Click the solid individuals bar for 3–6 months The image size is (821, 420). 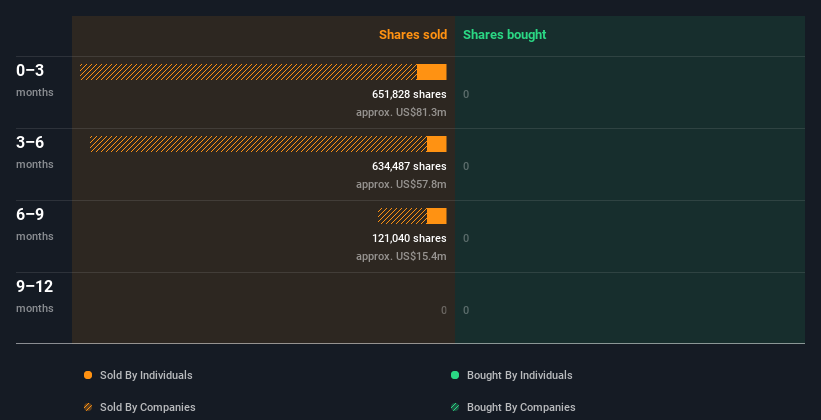pyautogui.click(x=437, y=144)
